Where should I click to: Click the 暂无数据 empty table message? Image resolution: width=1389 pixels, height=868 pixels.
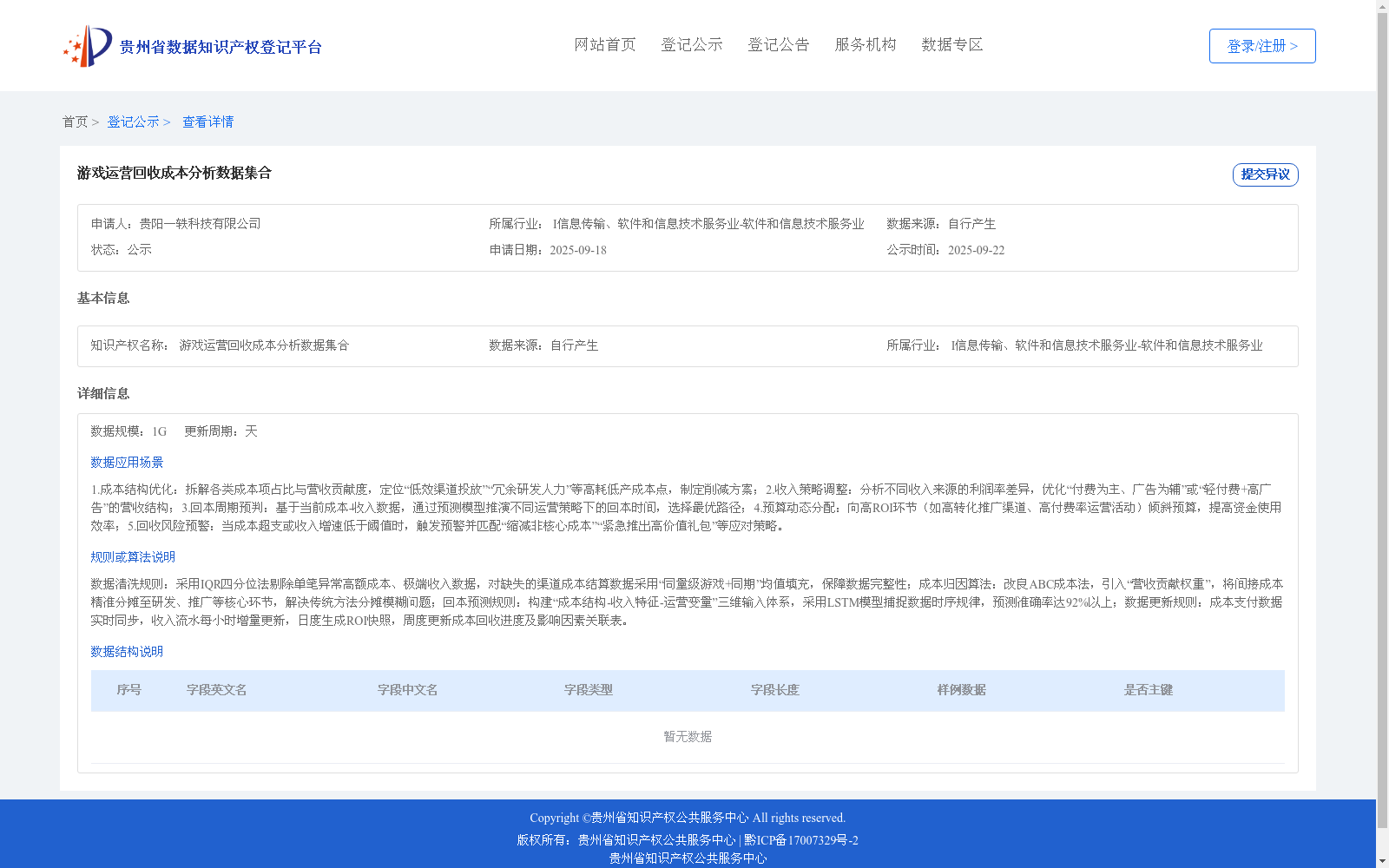point(688,737)
